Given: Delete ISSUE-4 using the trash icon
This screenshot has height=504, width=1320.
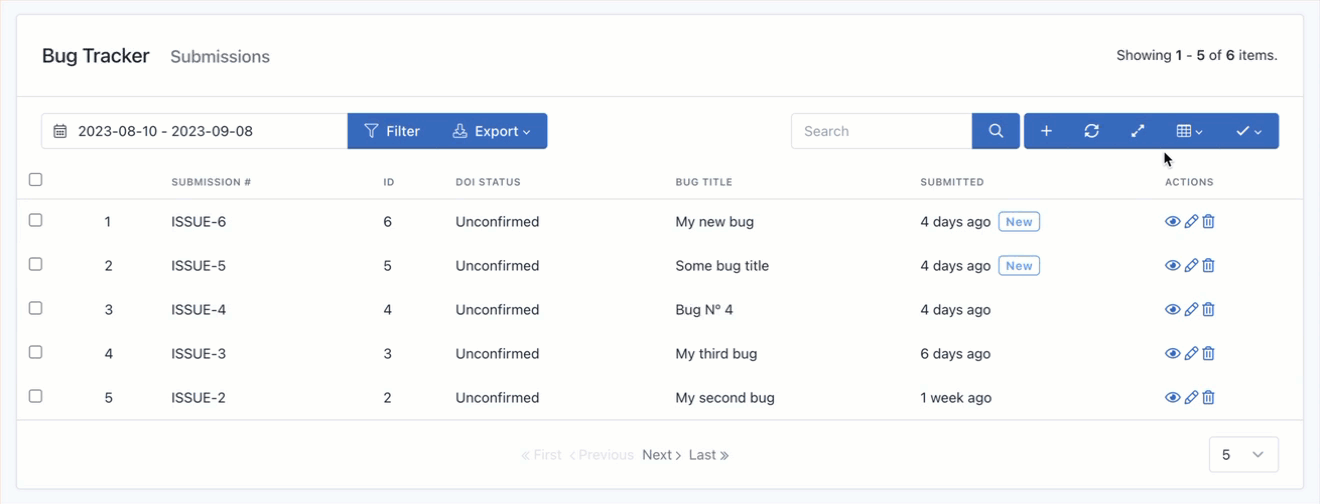Looking at the screenshot, I should (x=1208, y=310).
